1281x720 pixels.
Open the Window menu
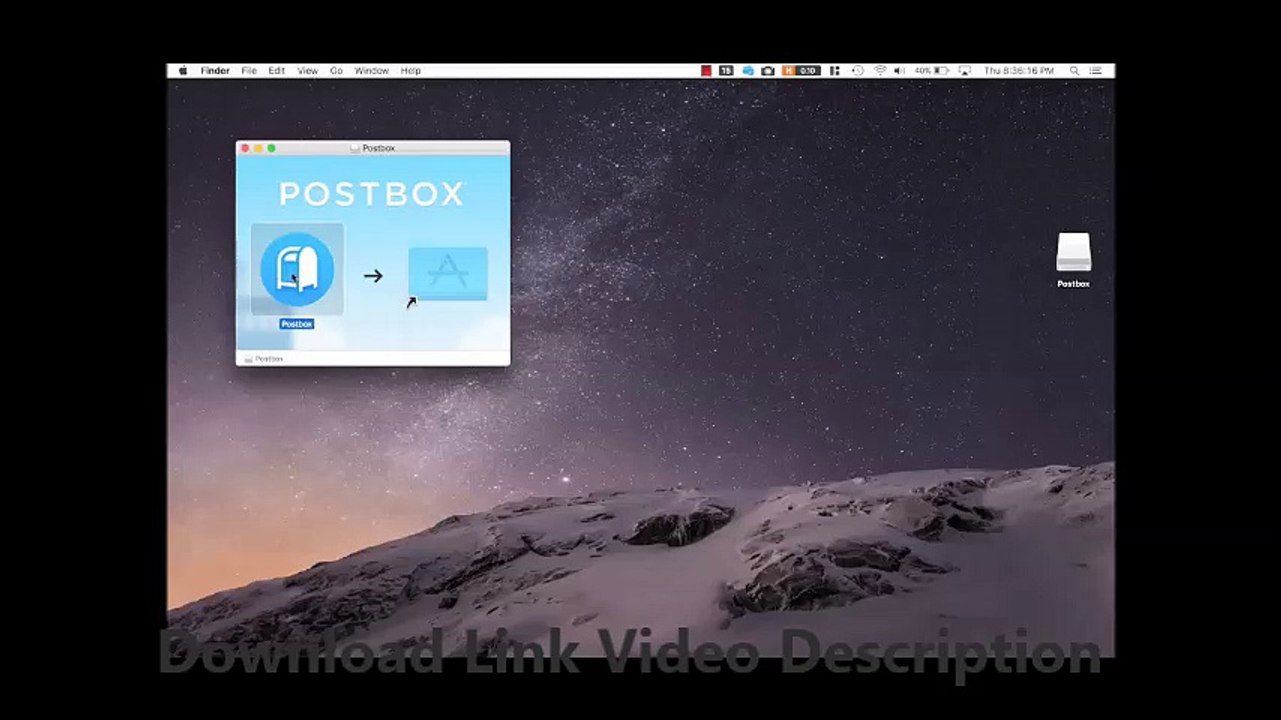(372, 71)
